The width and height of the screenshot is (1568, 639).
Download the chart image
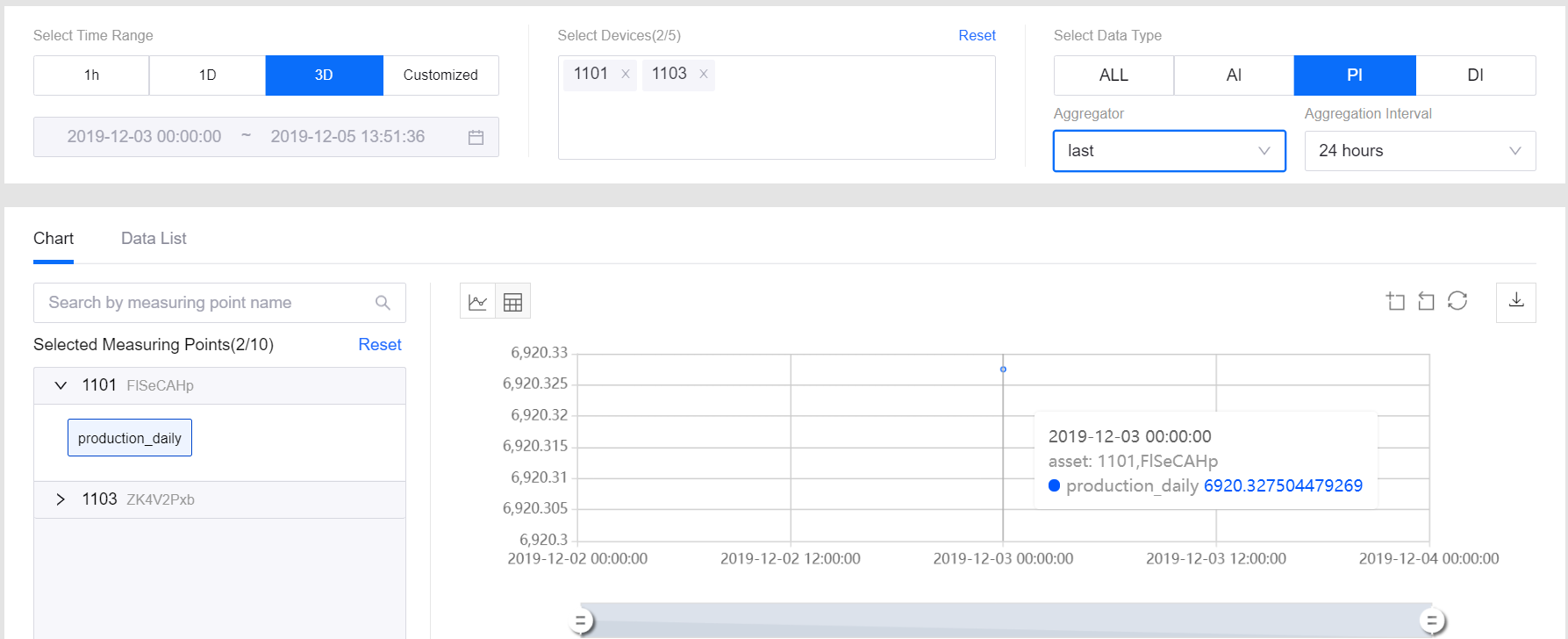[x=1516, y=302]
